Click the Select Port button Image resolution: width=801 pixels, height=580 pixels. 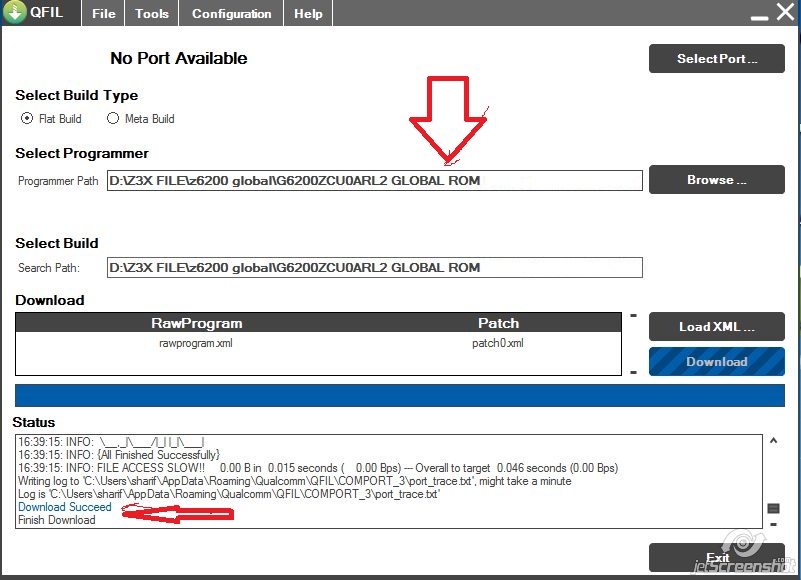(717, 59)
